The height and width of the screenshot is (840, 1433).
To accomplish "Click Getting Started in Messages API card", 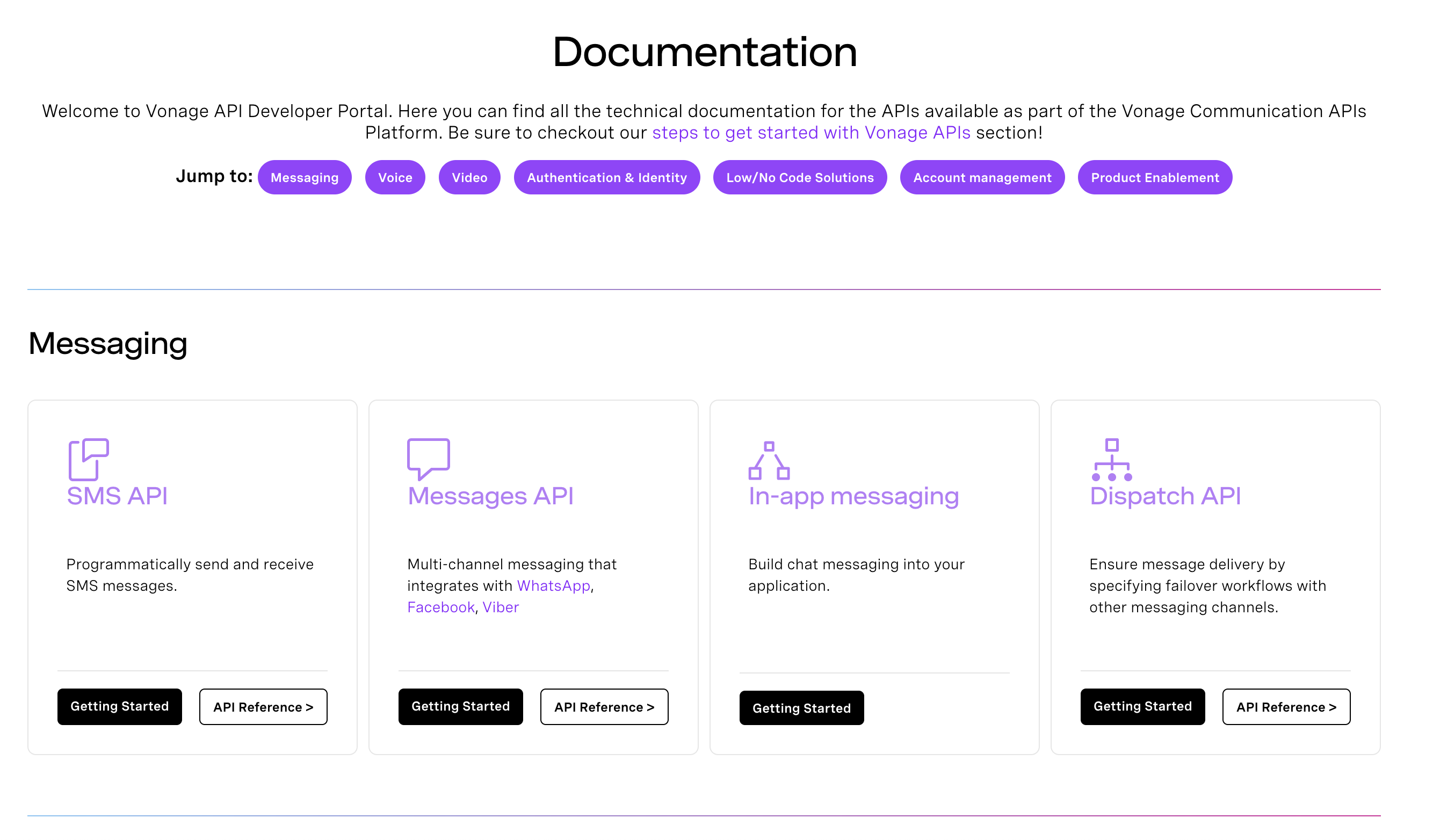I will click(461, 707).
